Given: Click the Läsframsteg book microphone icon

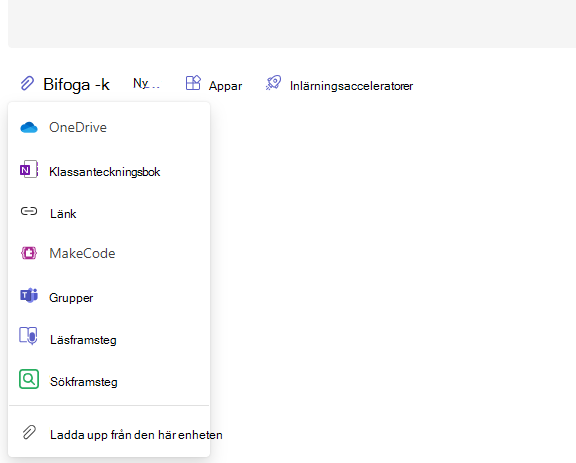Looking at the screenshot, I should tap(28, 336).
